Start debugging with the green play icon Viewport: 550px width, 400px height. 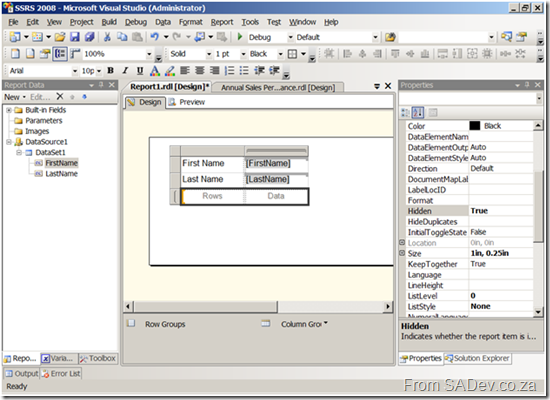tap(240, 37)
